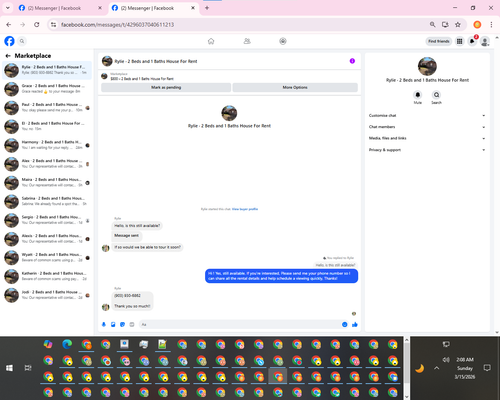Send a thumbs-up like
This screenshot has height=400, width=500.
coord(355,324)
